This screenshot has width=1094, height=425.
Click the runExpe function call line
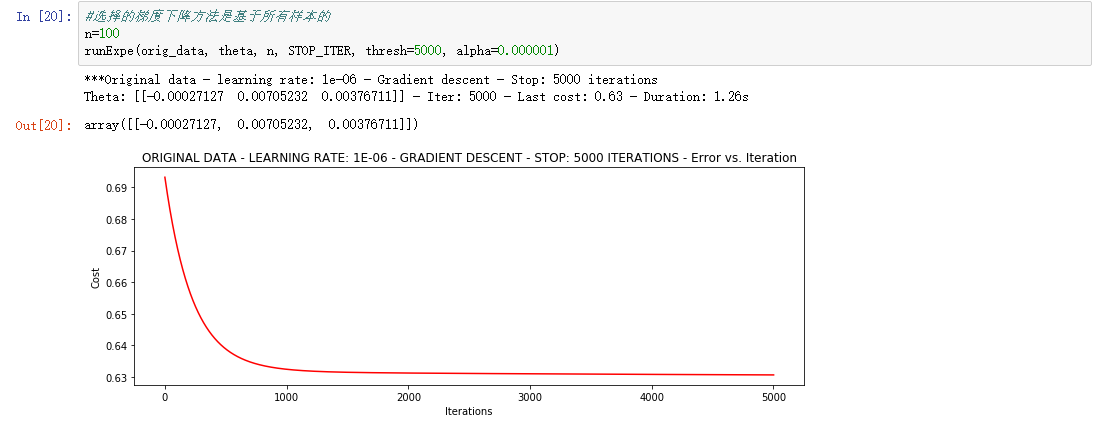(x=322, y=50)
